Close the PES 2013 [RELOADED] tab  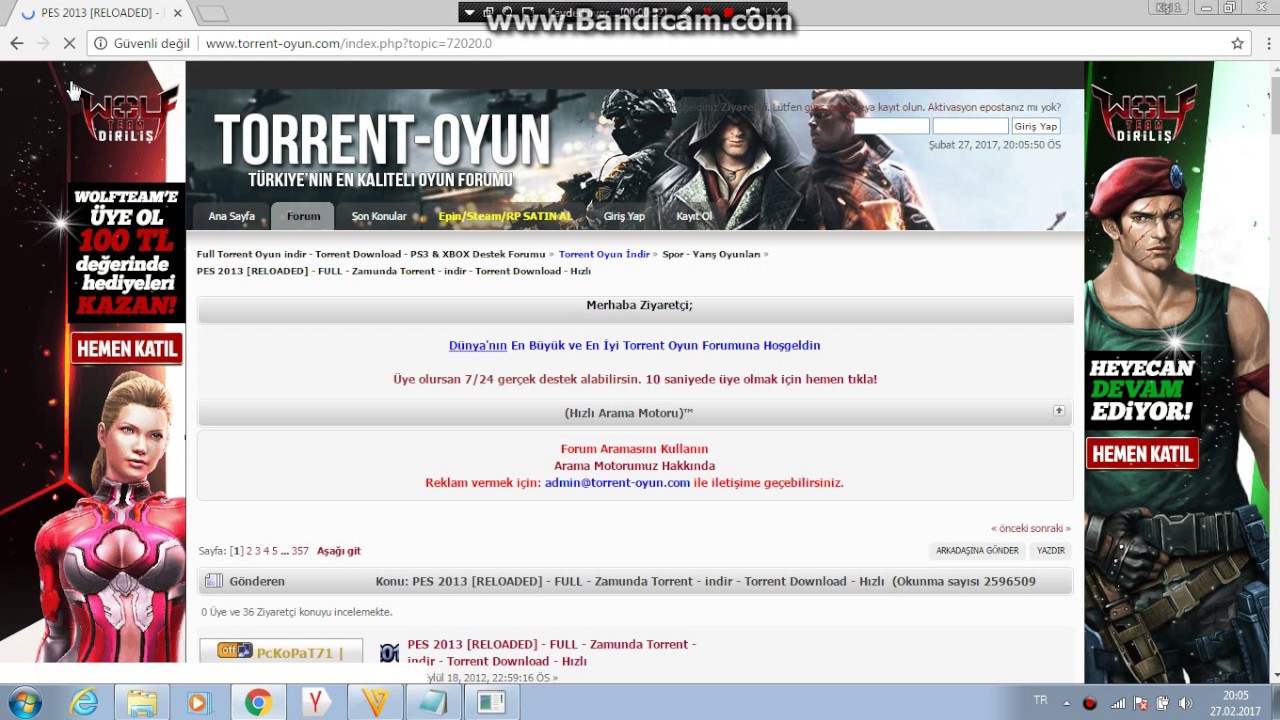click(178, 13)
